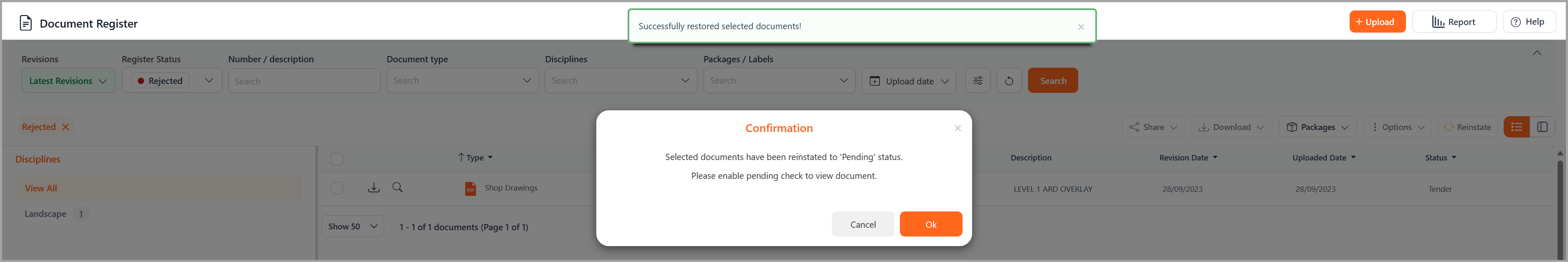1568x262 pixels.
Task: Change the Show 50 page size
Action: coord(352,226)
